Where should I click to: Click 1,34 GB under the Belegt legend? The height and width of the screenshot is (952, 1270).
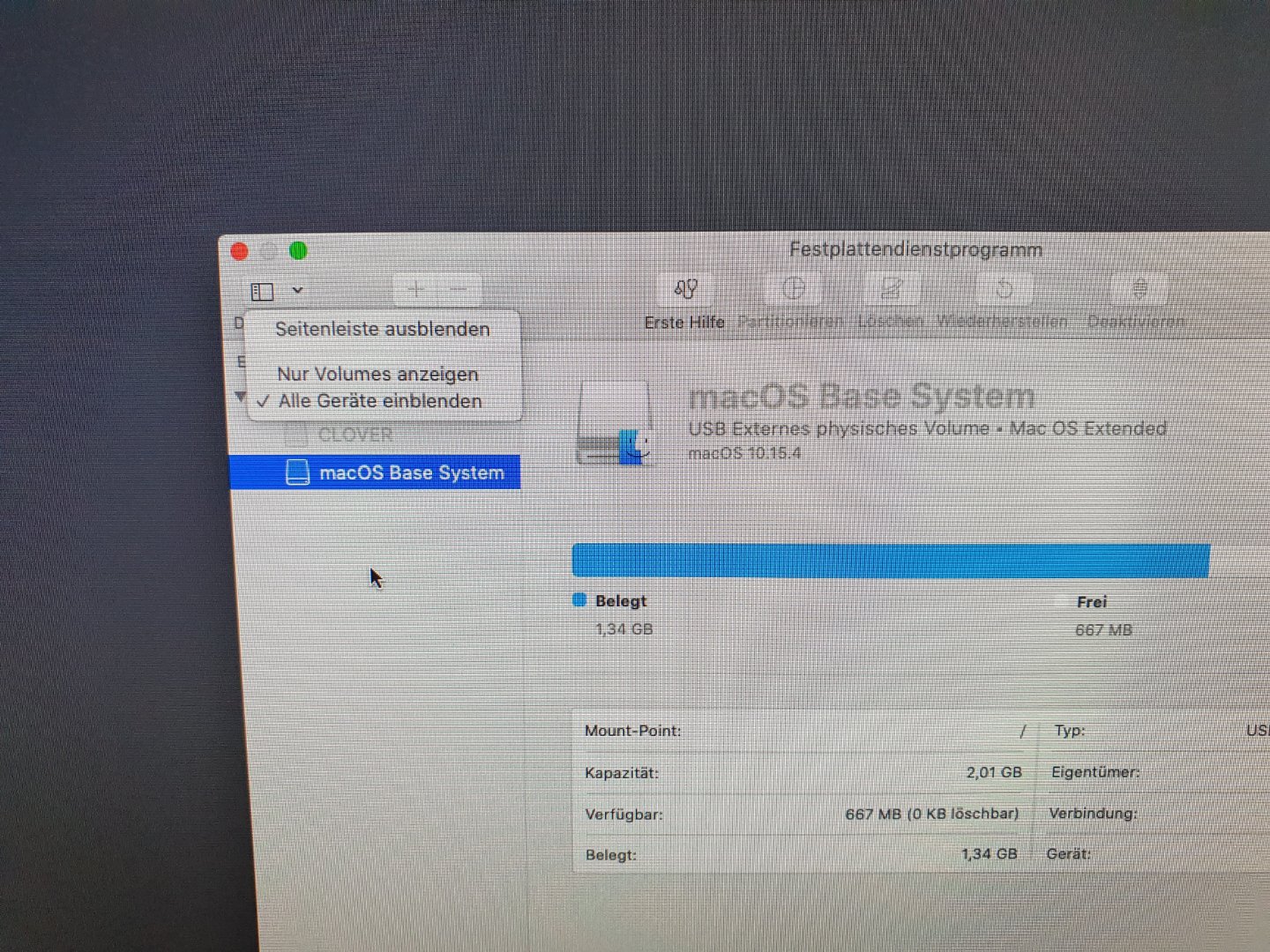(624, 629)
